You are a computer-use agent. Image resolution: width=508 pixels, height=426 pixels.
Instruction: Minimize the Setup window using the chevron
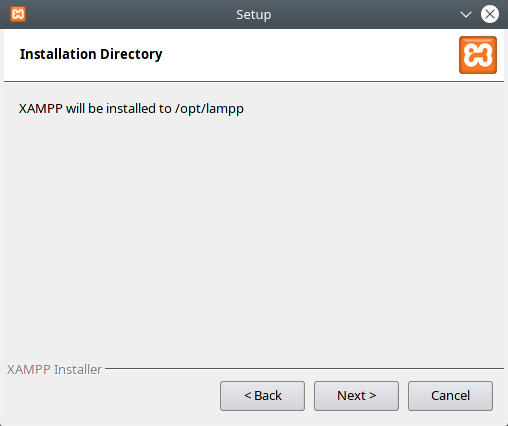click(466, 14)
